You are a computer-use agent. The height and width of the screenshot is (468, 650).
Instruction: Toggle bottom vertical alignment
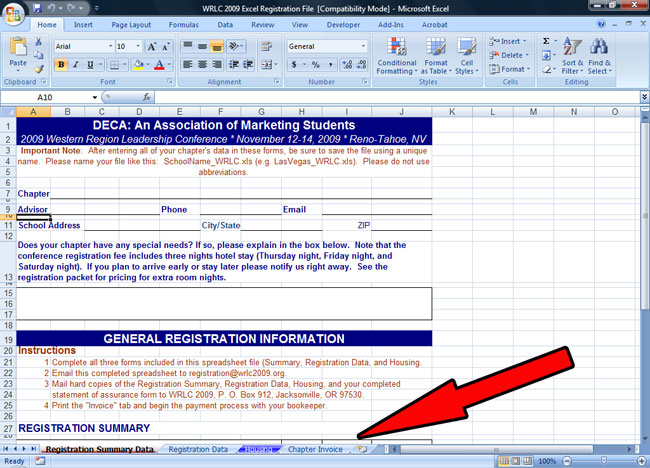[x=216, y=46]
